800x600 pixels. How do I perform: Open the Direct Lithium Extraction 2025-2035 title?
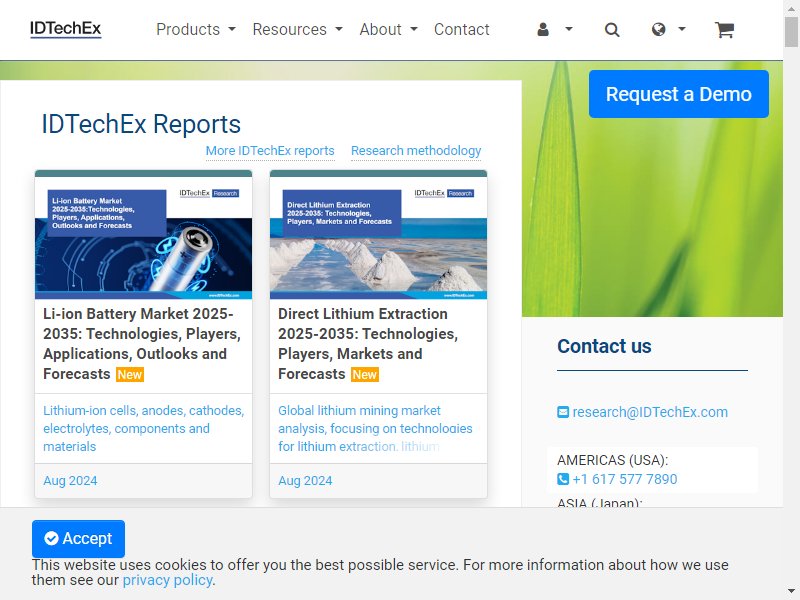368,343
